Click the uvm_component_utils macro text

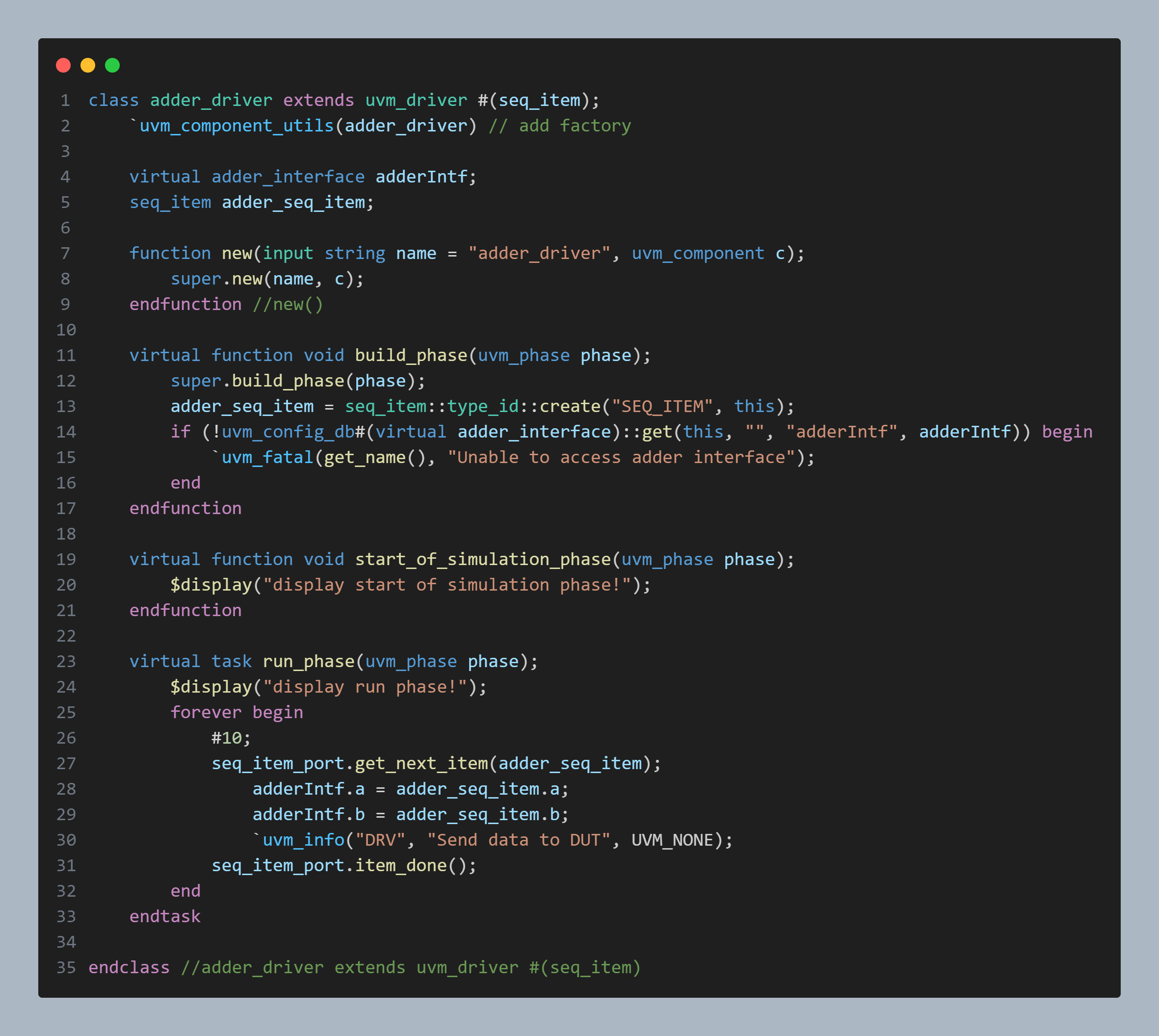[x=236, y=126]
